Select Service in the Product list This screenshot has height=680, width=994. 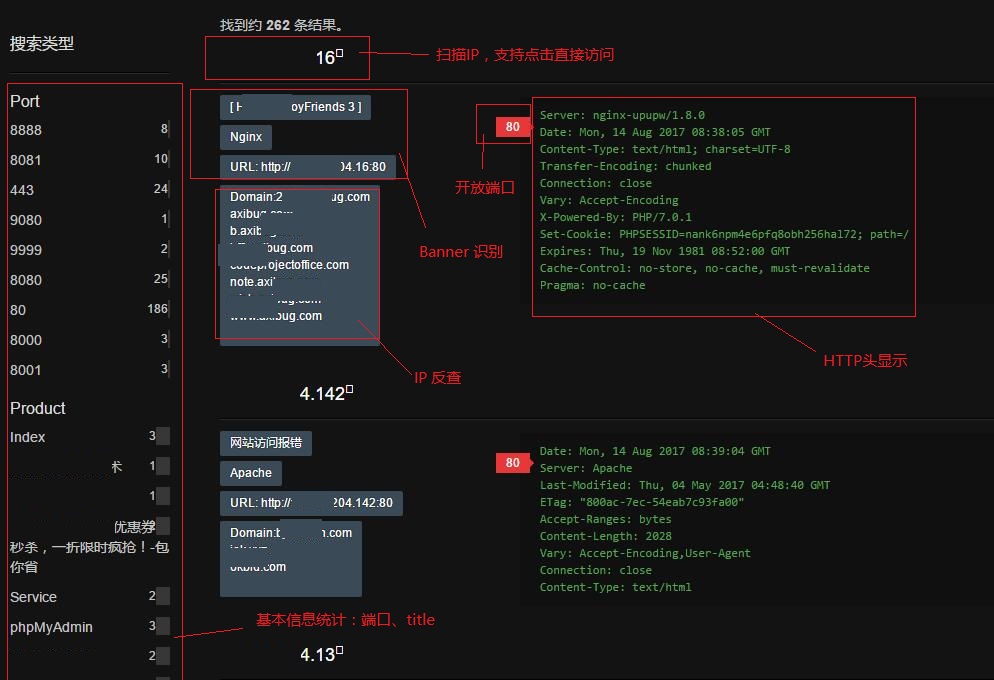tap(33, 597)
